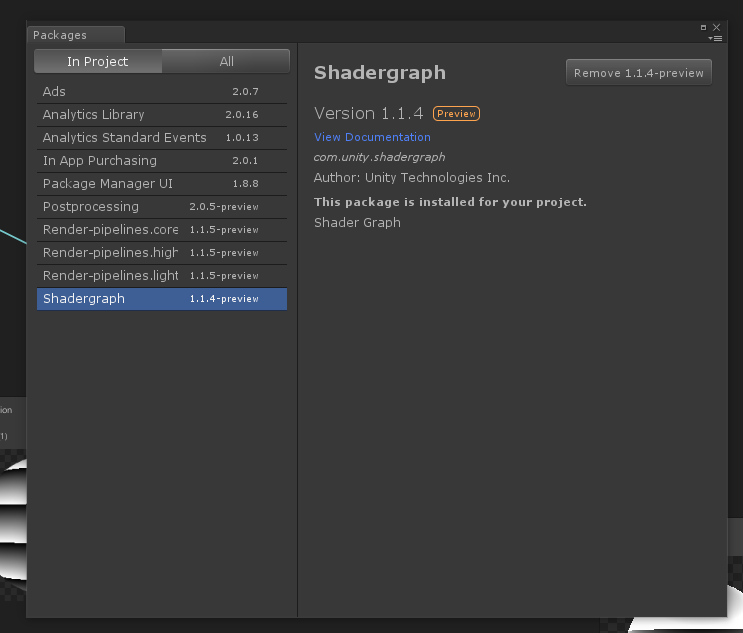Select the Render-pipelines.high package row

pyautogui.click(x=162, y=253)
